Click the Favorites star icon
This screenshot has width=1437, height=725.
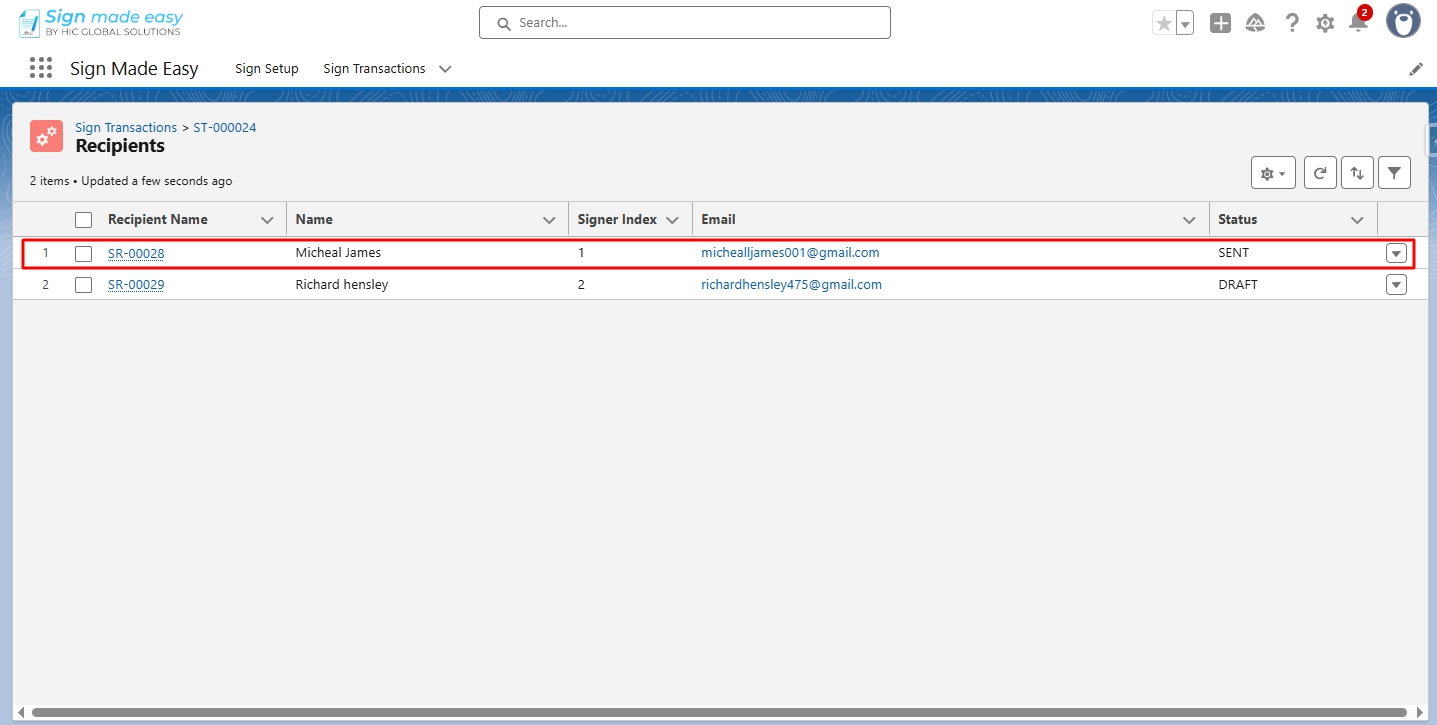coord(1163,23)
